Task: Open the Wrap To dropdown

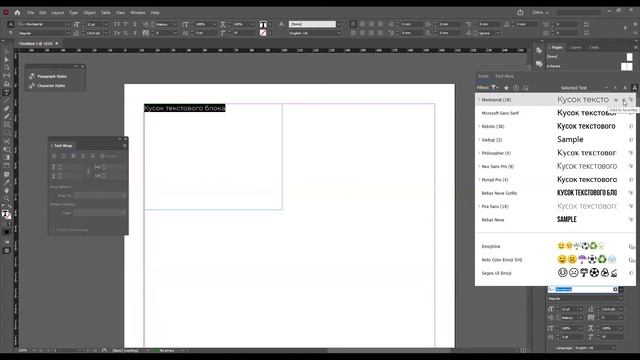Action: [100, 196]
